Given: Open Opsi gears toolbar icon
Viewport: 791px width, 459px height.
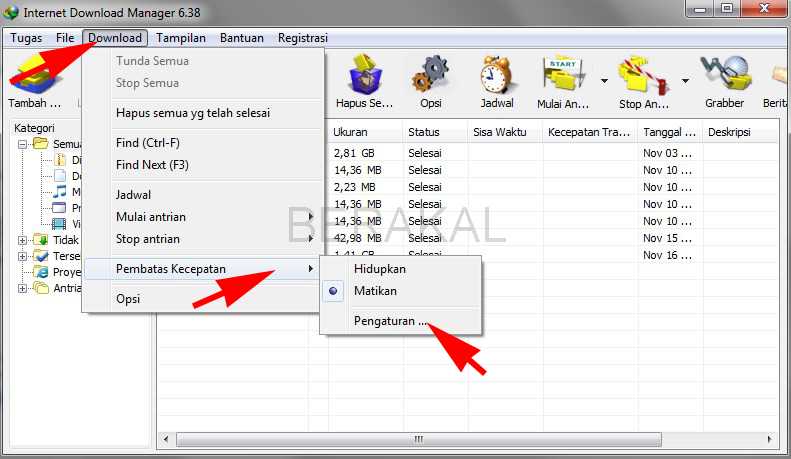Looking at the screenshot, I should (x=430, y=75).
